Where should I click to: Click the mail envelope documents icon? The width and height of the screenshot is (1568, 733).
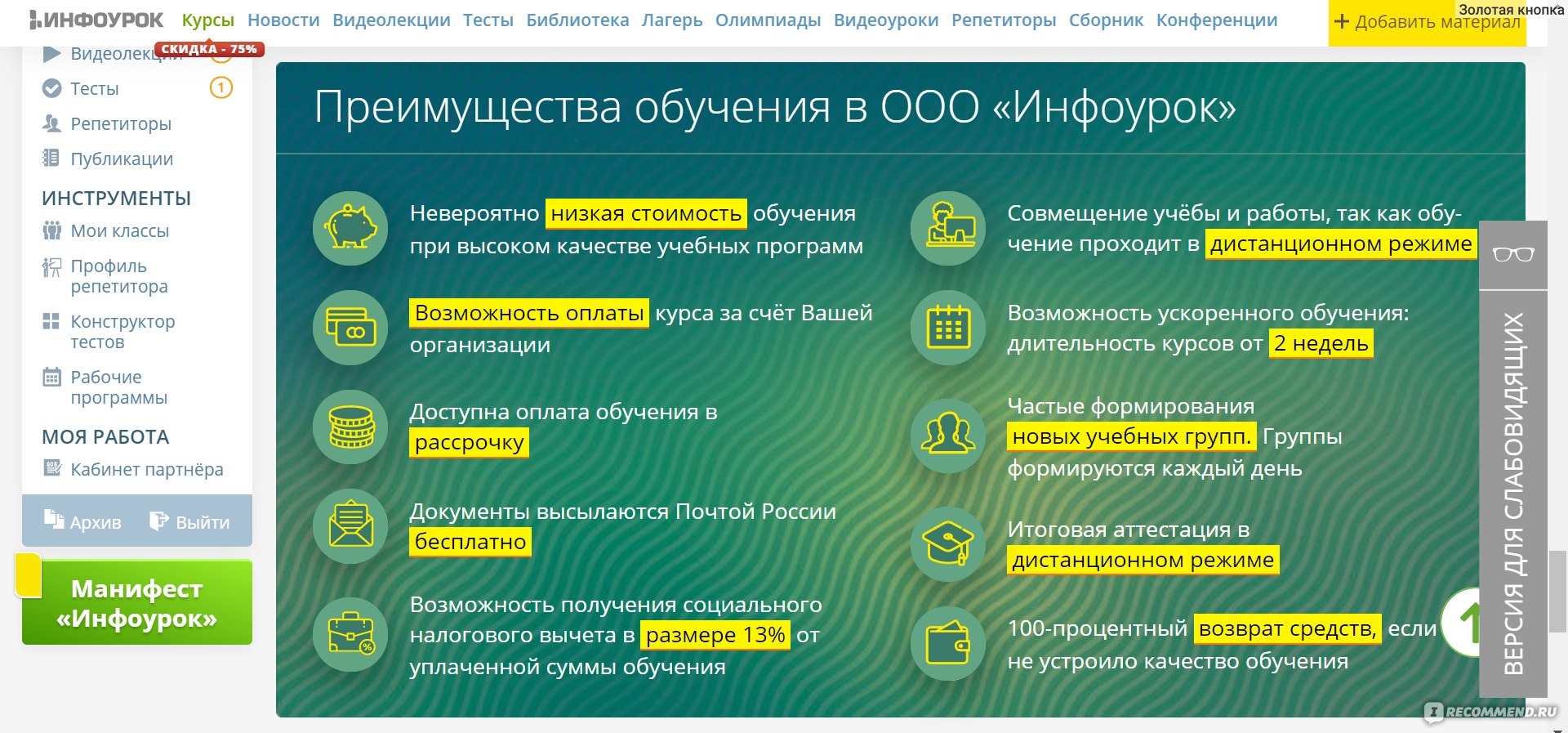(350, 526)
